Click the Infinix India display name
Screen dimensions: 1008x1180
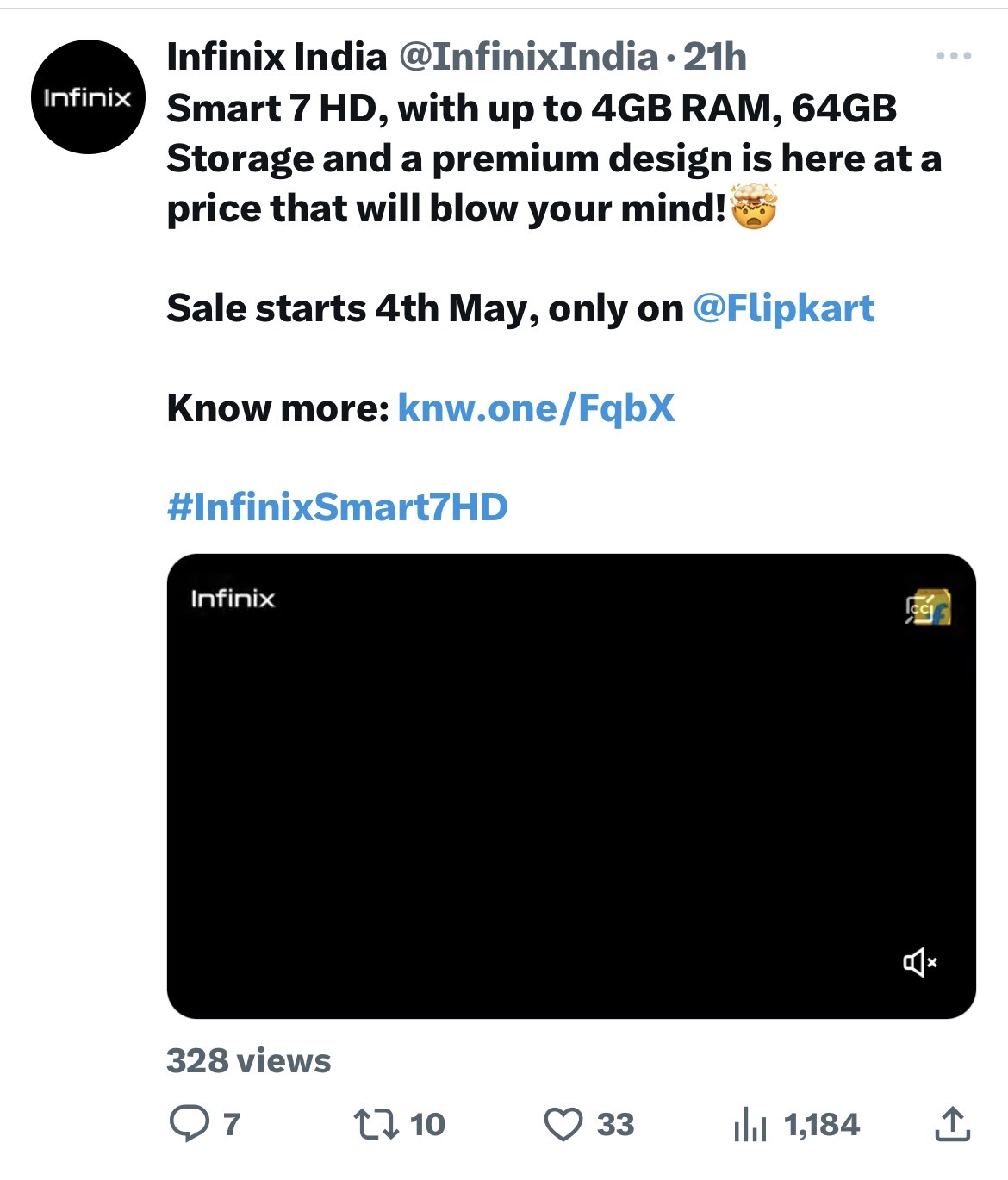pyautogui.click(x=277, y=57)
